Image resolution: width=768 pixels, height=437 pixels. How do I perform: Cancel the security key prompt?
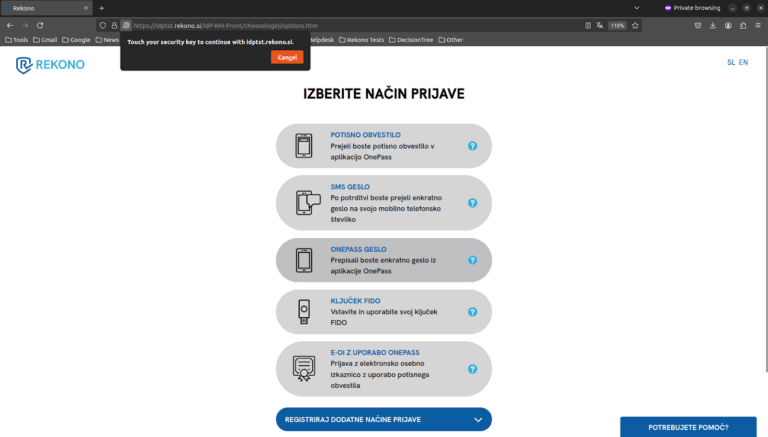(287, 57)
